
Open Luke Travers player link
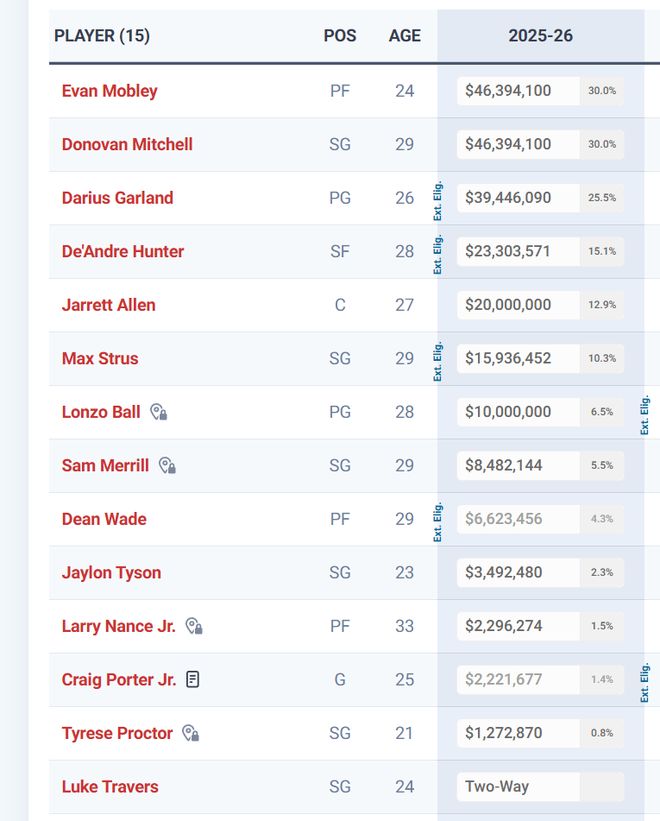[110, 786]
